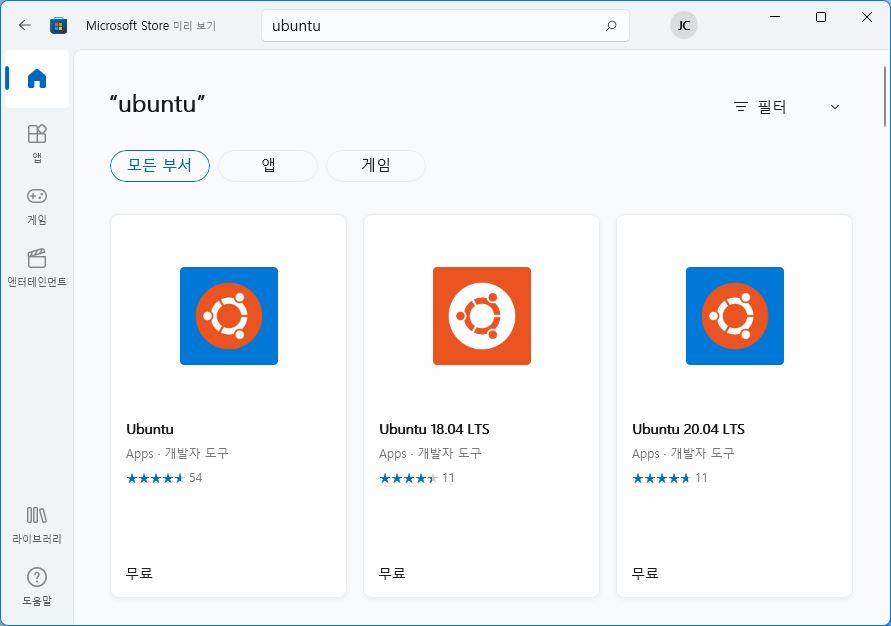Image resolution: width=891 pixels, height=626 pixels.
Task: Click 무료 price on Ubuntu card
Action: coord(139,573)
